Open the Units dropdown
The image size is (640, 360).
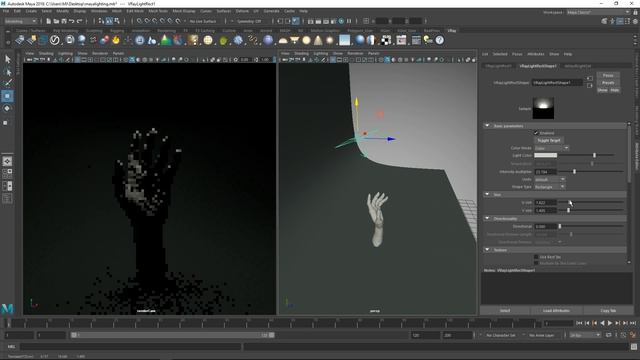coord(550,179)
